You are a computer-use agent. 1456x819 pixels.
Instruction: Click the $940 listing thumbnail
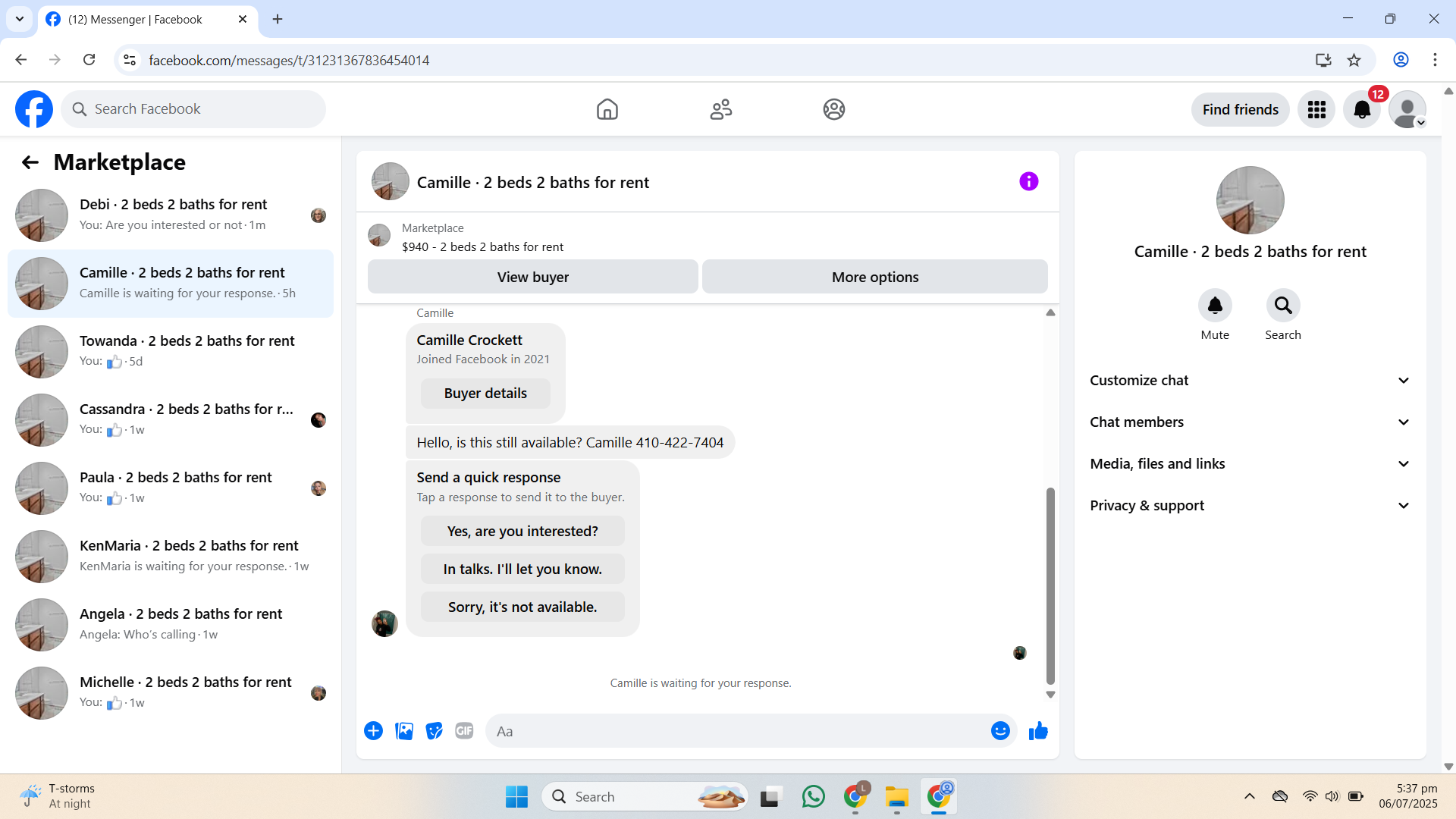379,235
